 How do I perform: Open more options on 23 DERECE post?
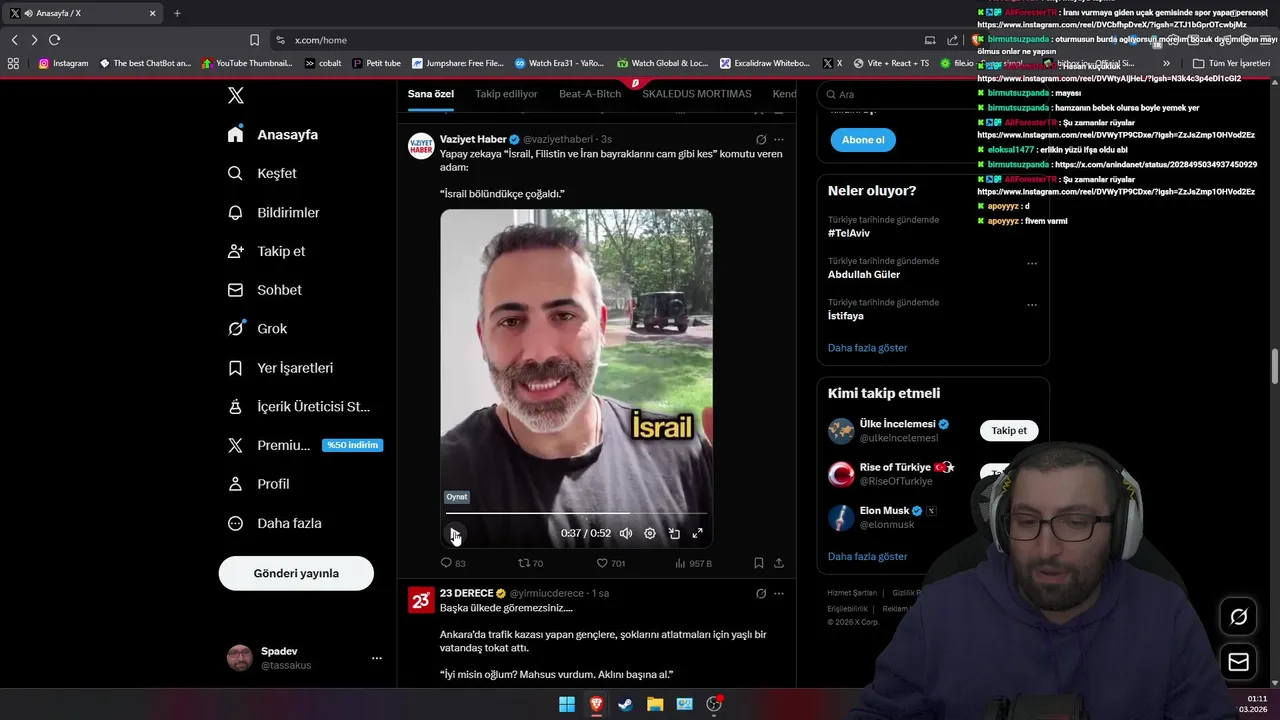tap(779, 593)
